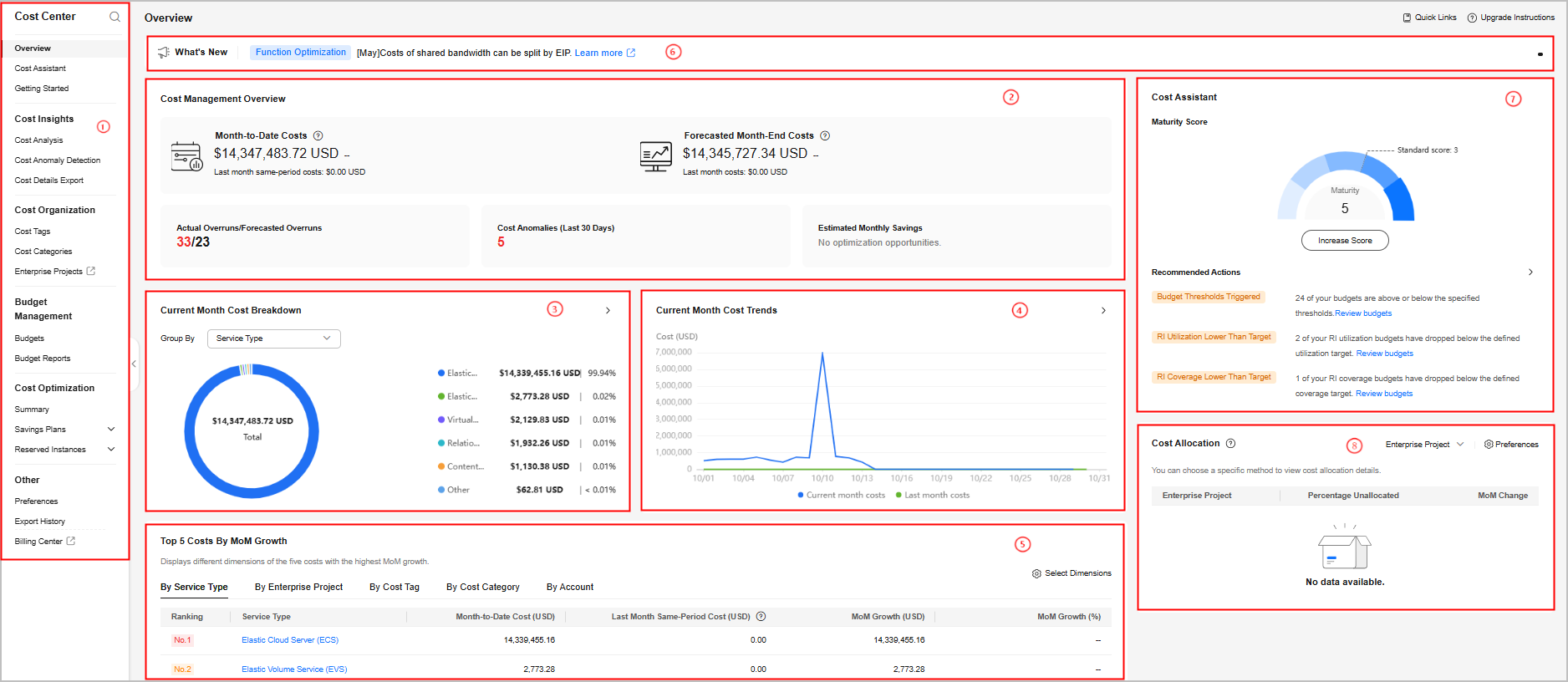Click help icon beside Forecasted Month-End Costs

[x=825, y=135]
